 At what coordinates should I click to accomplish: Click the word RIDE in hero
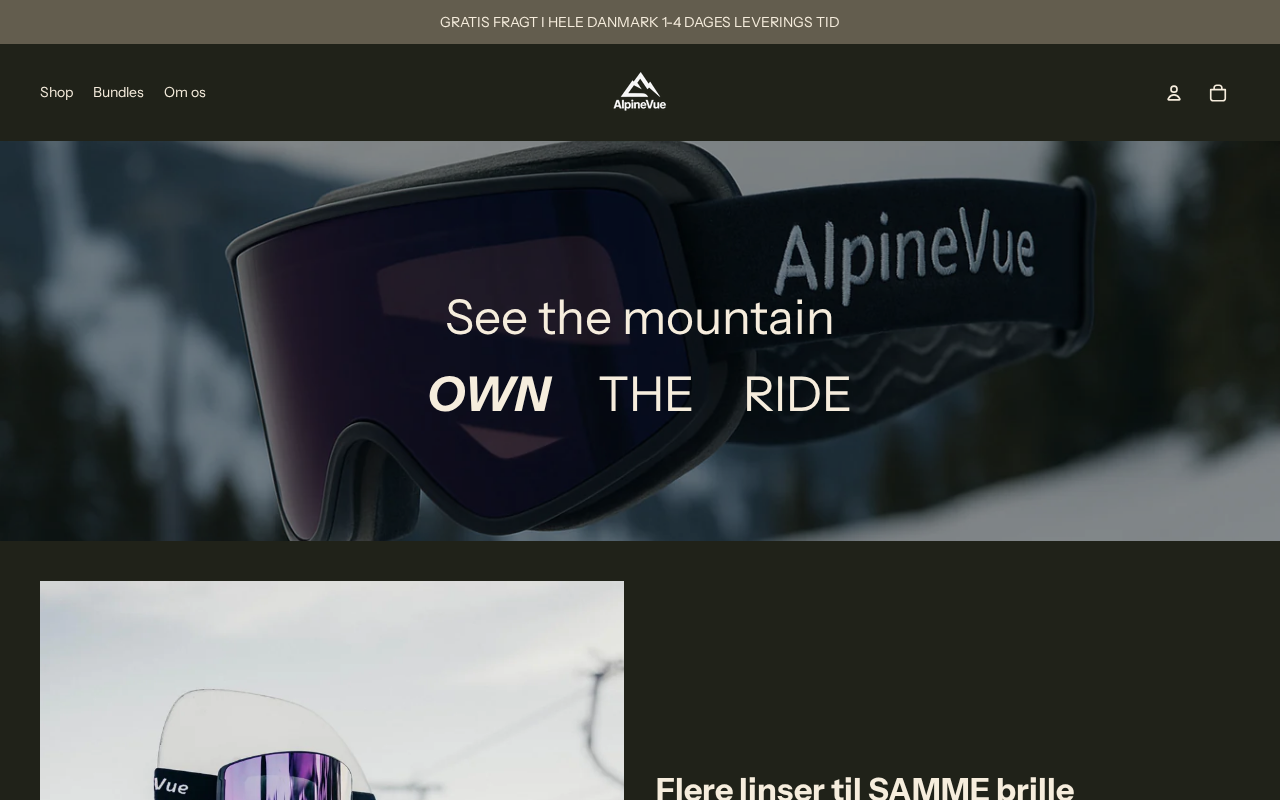point(797,394)
